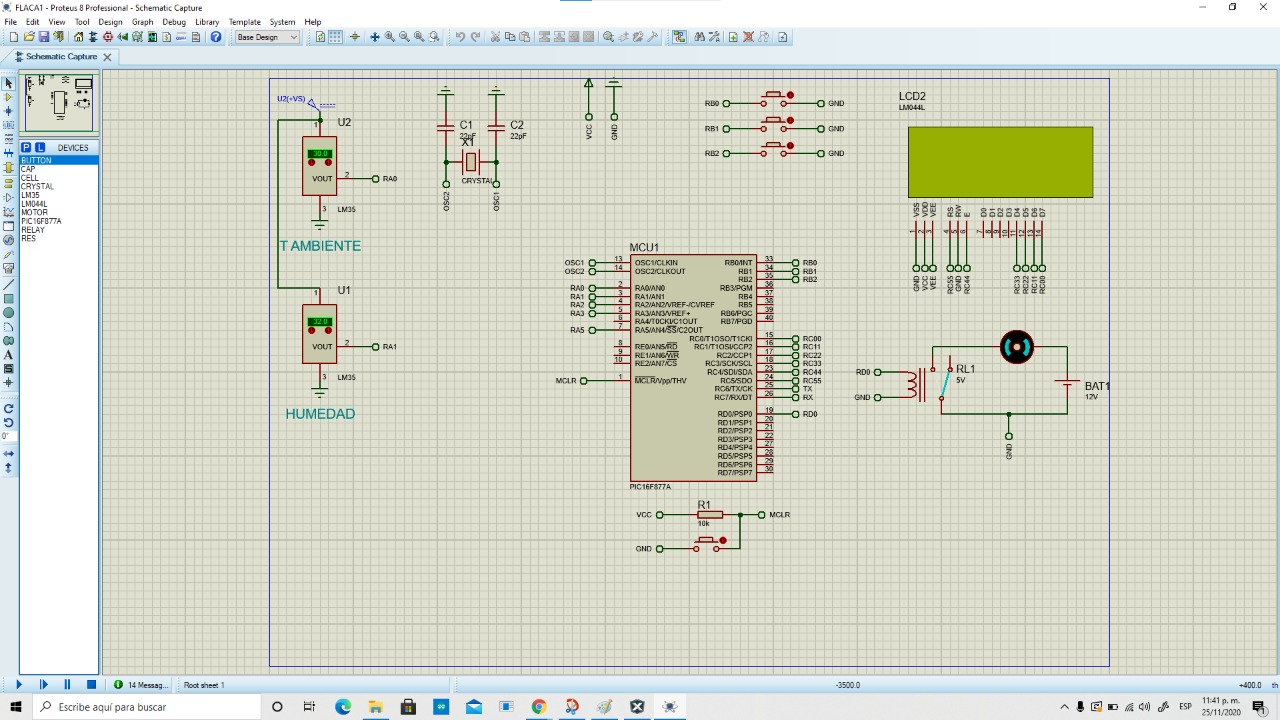Click the 'P' pick devices button
This screenshot has height=720, width=1280.
(x=28, y=147)
